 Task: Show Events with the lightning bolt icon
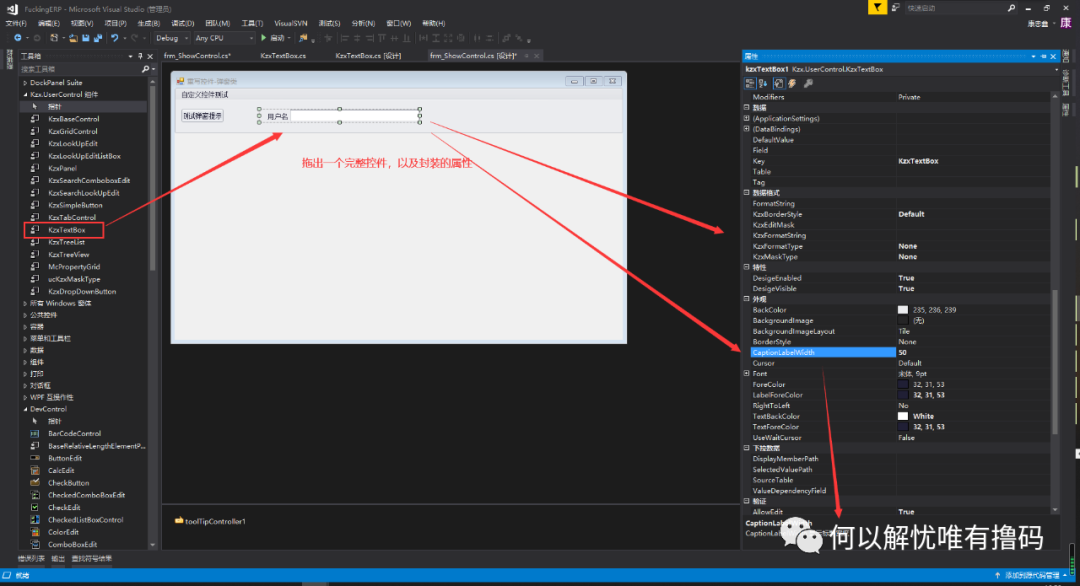click(x=792, y=83)
